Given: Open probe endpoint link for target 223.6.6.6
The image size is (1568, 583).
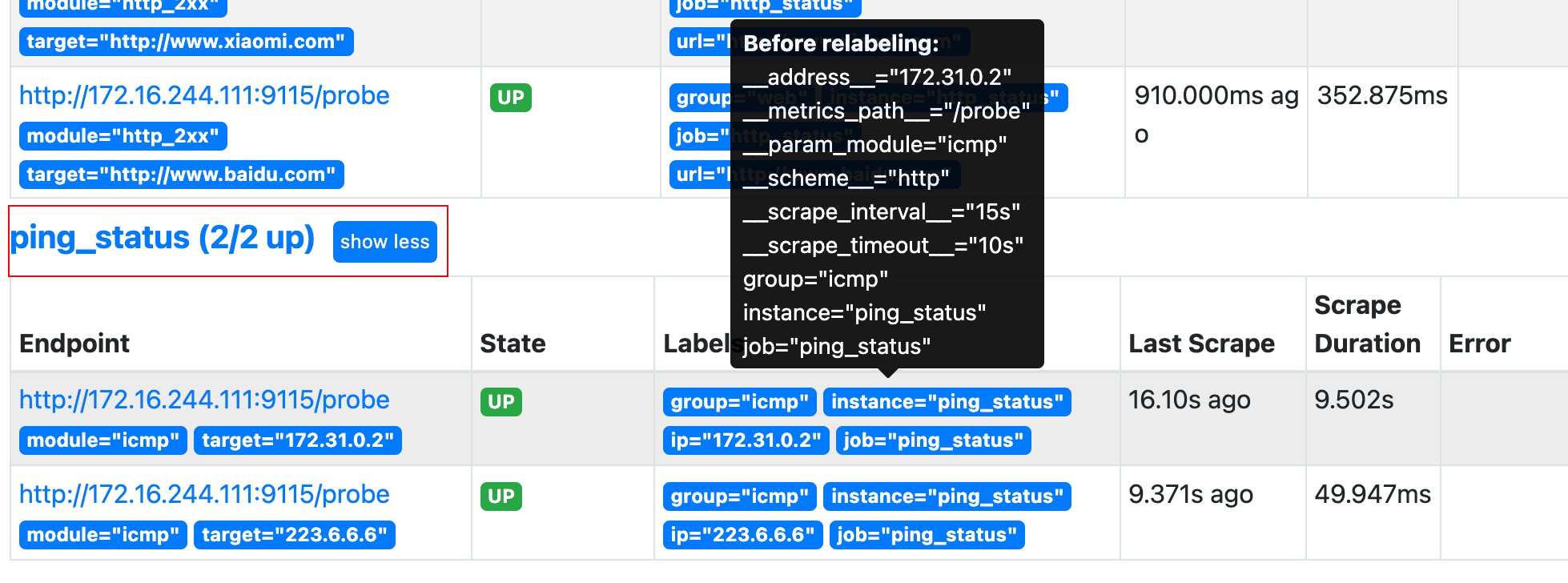Looking at the screenshot, I should (x=204, y=494).
